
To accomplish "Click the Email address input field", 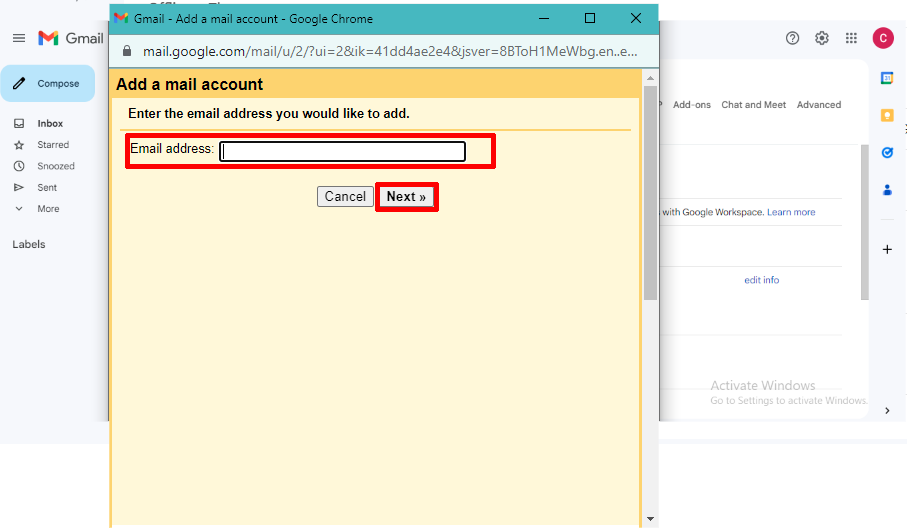I will pyautogui.click(x=342, y=151).
